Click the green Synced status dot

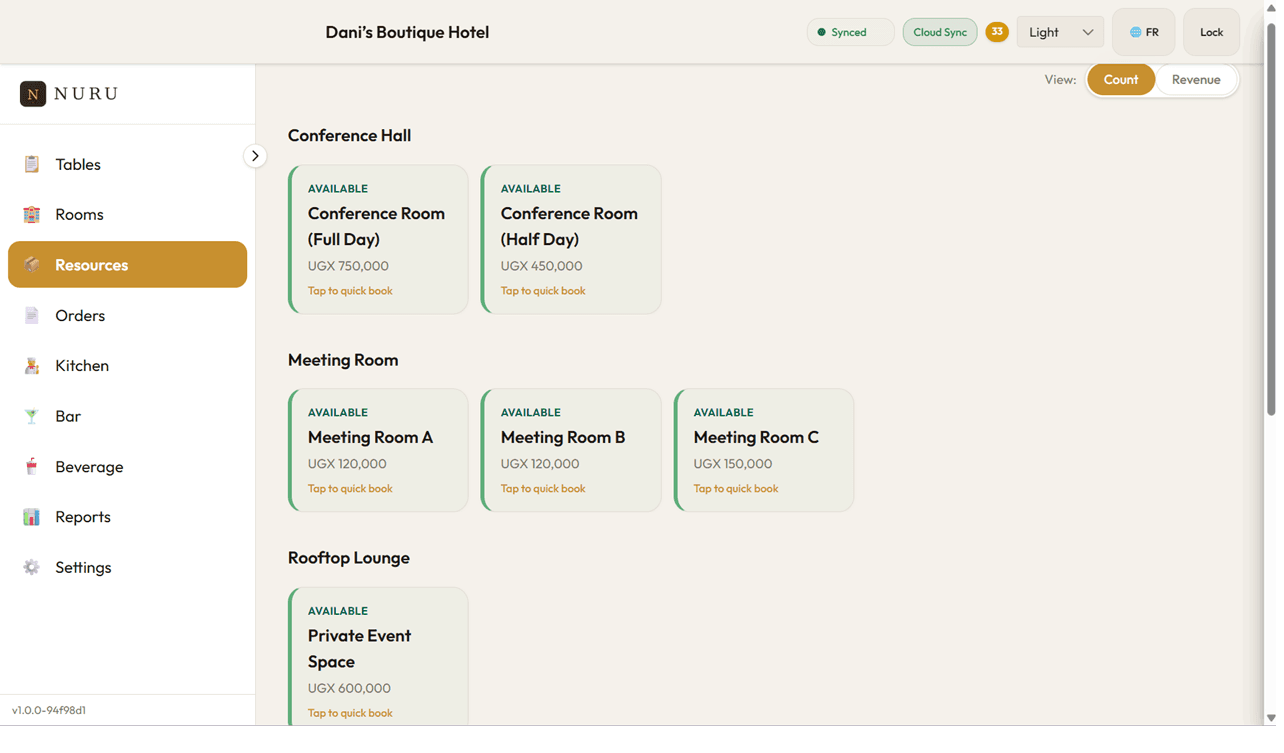822,32
